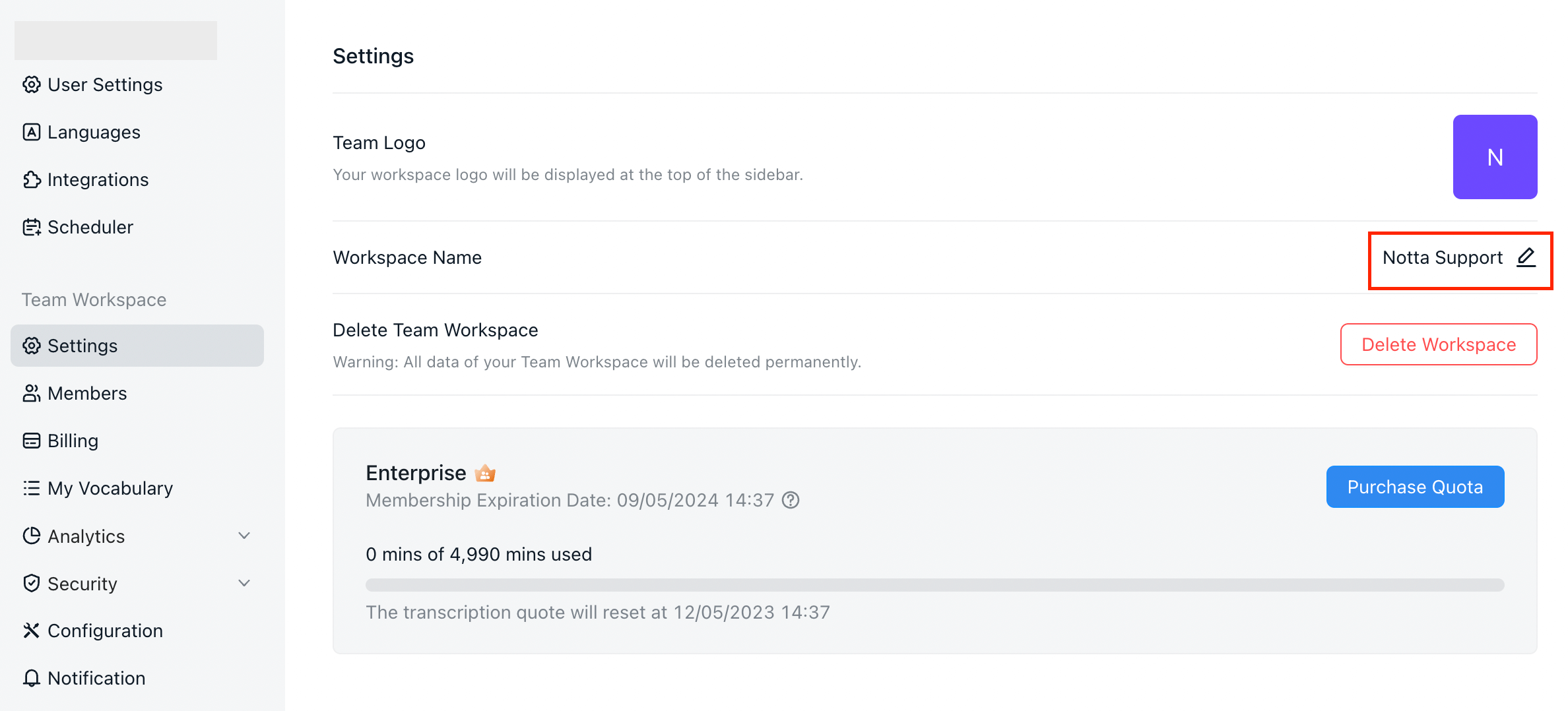Select Settings under Team Workspace
Screen dimensions: 1568x711
click(82, 345)
